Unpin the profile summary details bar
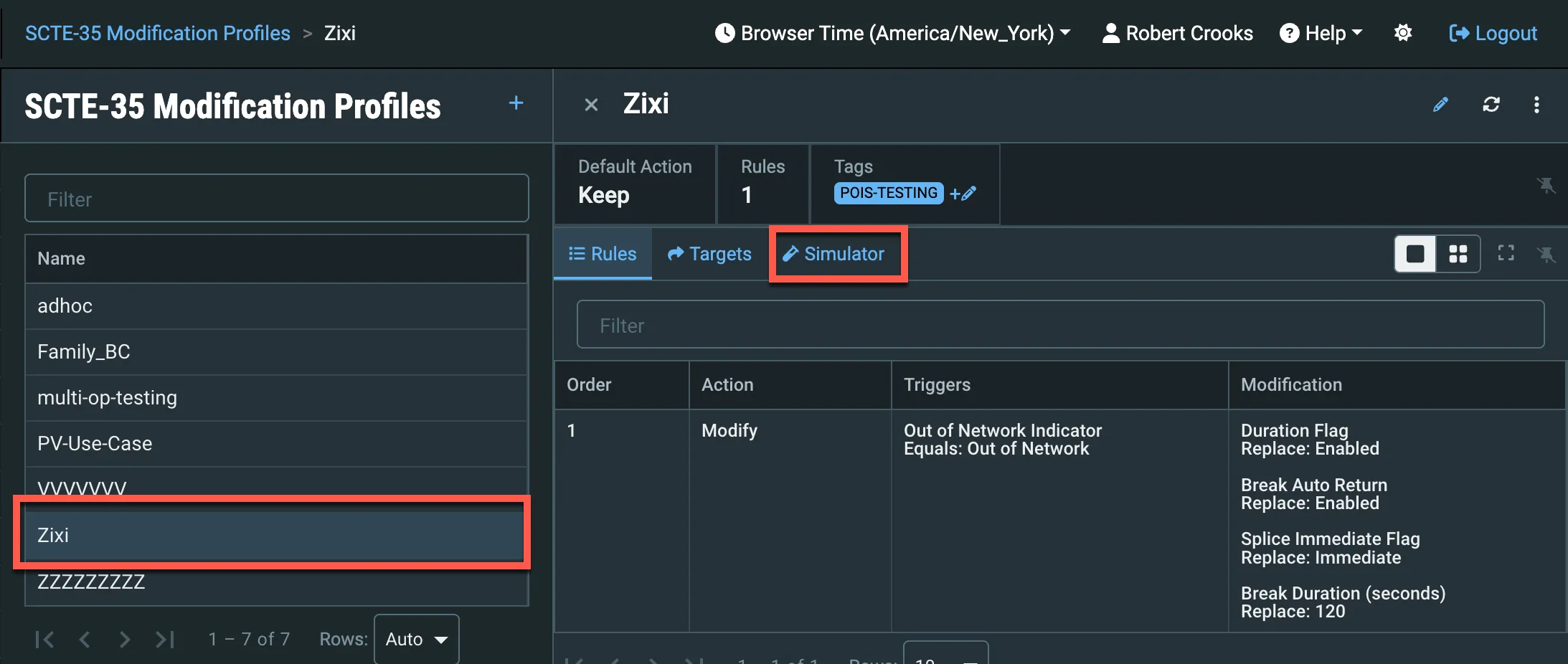The width and height of the screenshot is (1568, 664). pos(1546,186)
